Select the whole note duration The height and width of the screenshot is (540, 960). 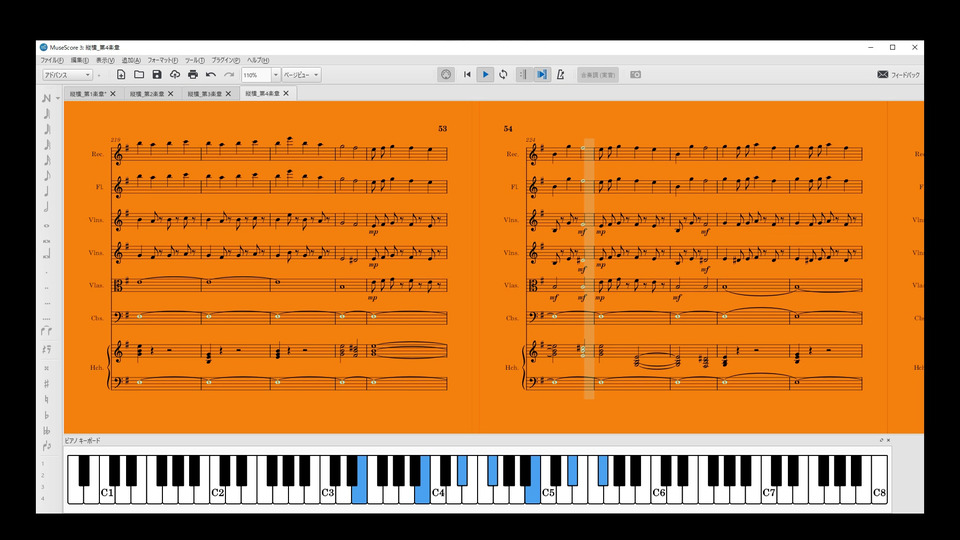(47, 225)
